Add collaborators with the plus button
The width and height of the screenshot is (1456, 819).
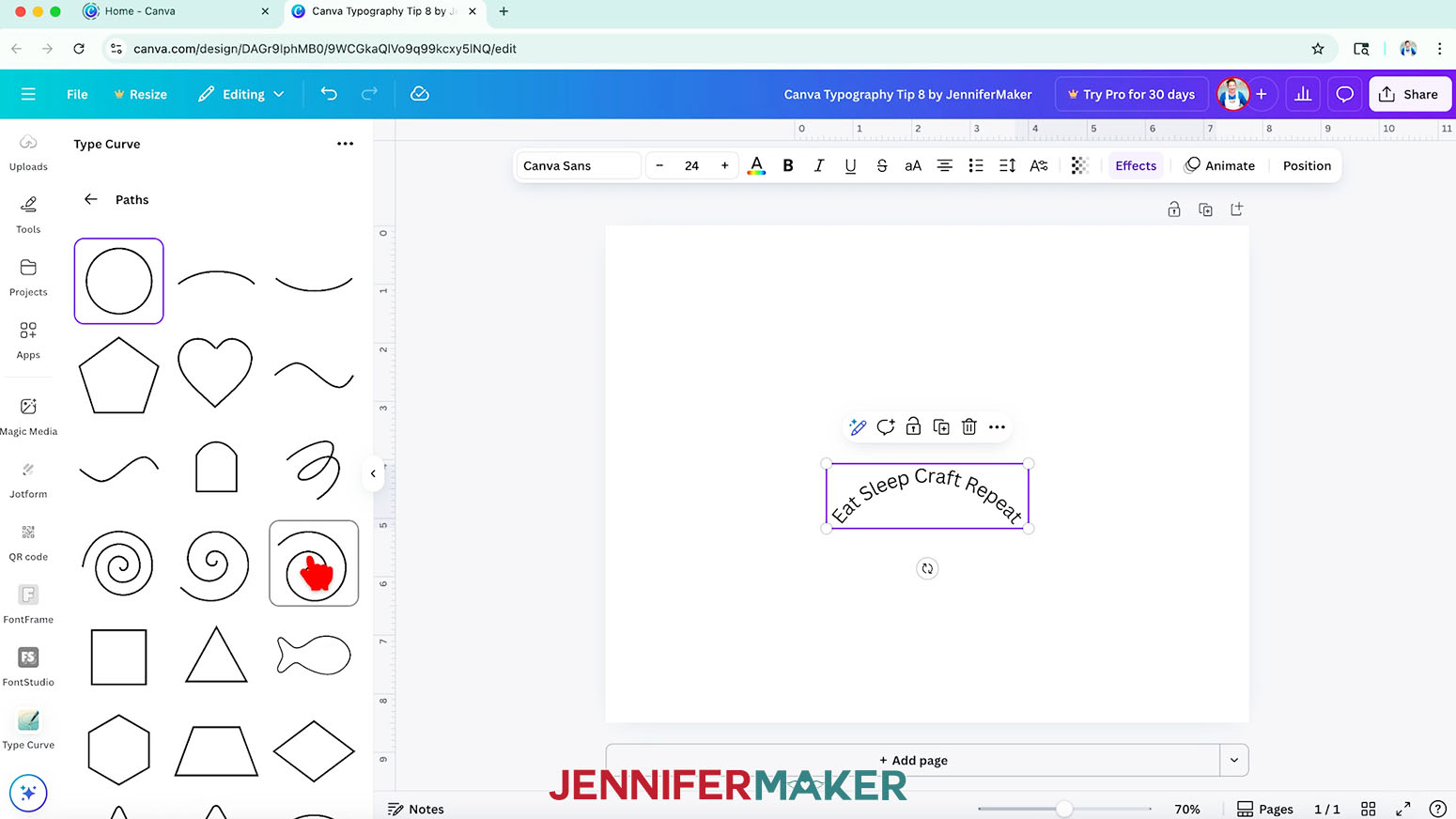coord(1262,94)
